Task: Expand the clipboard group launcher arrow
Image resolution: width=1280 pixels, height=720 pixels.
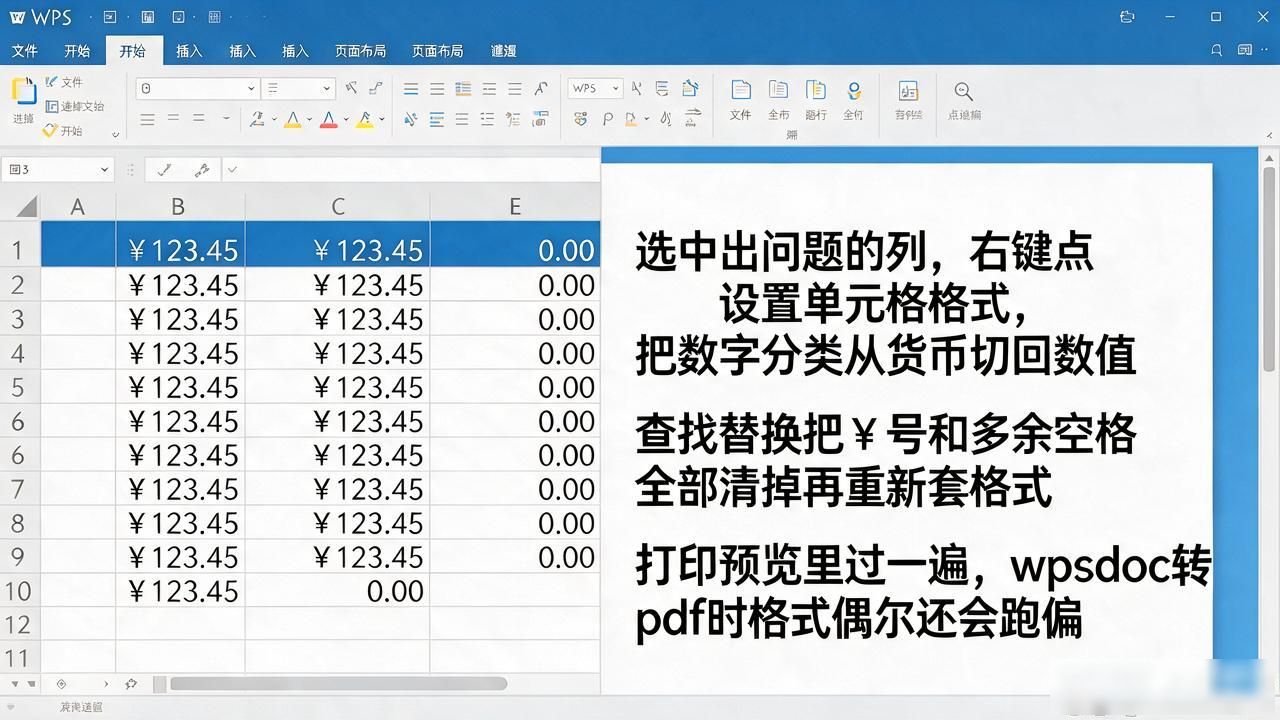Action: pos(116,134)
